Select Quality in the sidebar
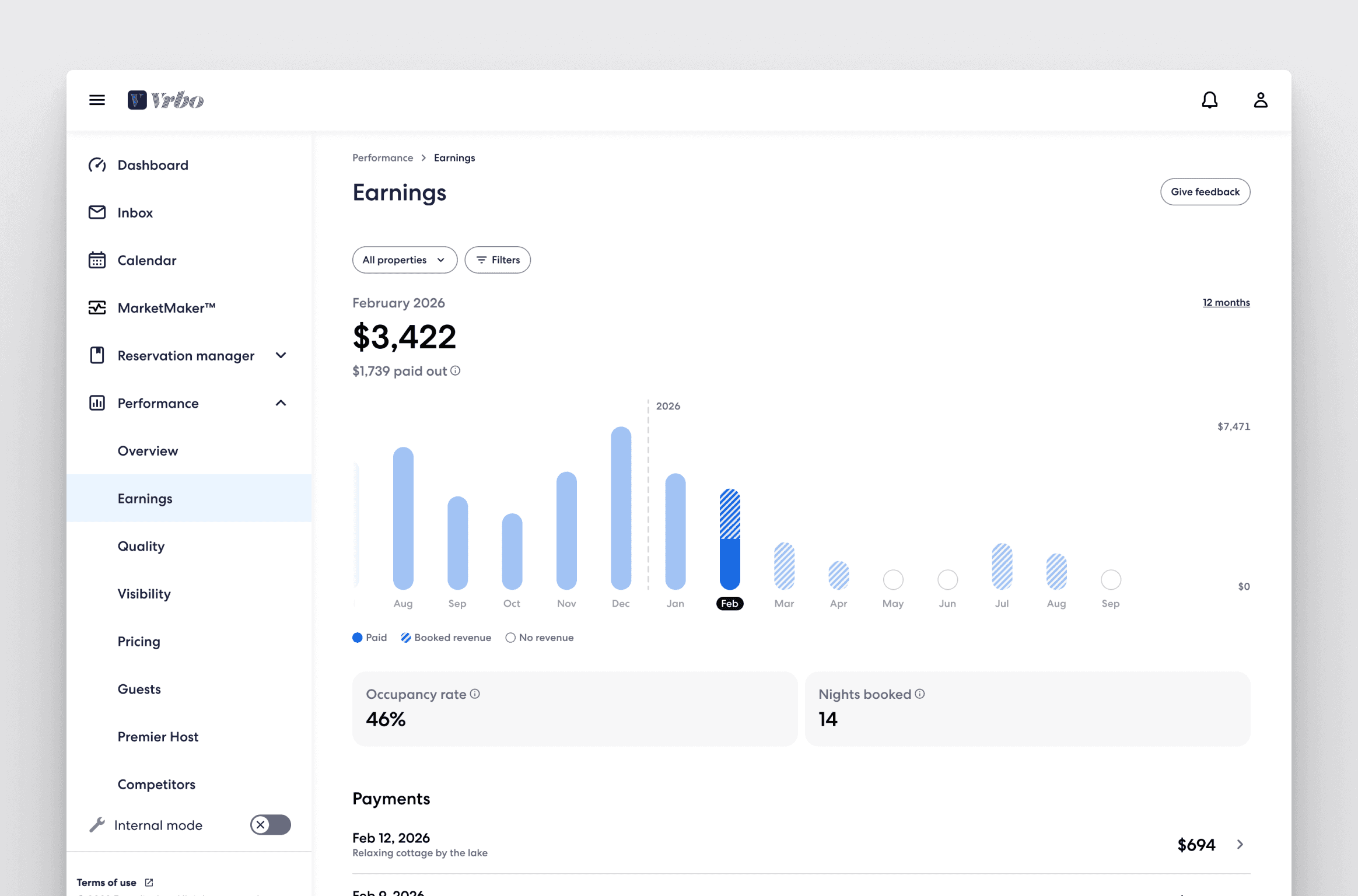The width and height of the screenshot is (1358, 896). [141, 546]
